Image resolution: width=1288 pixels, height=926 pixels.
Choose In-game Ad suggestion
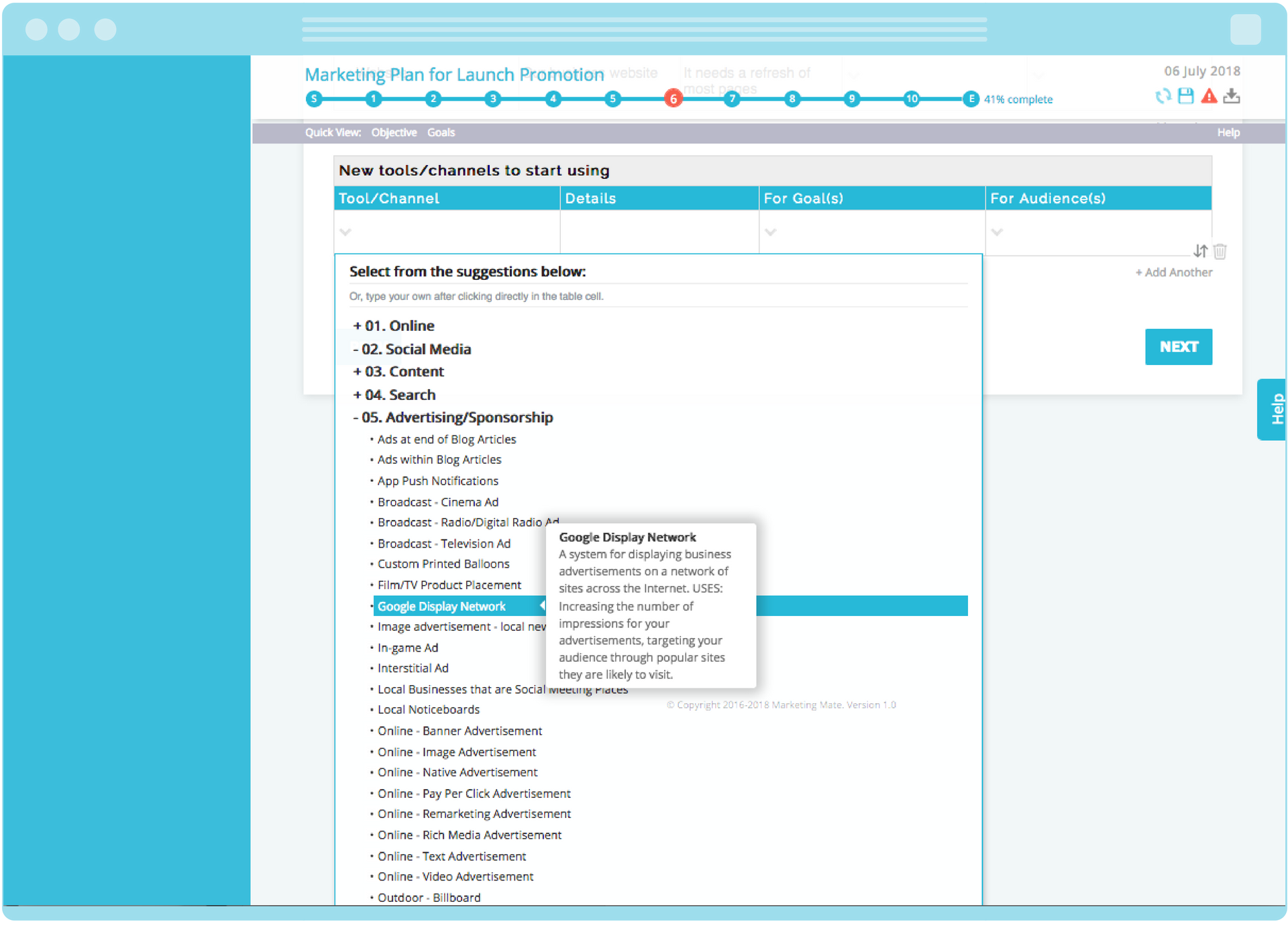click(408, 648)
